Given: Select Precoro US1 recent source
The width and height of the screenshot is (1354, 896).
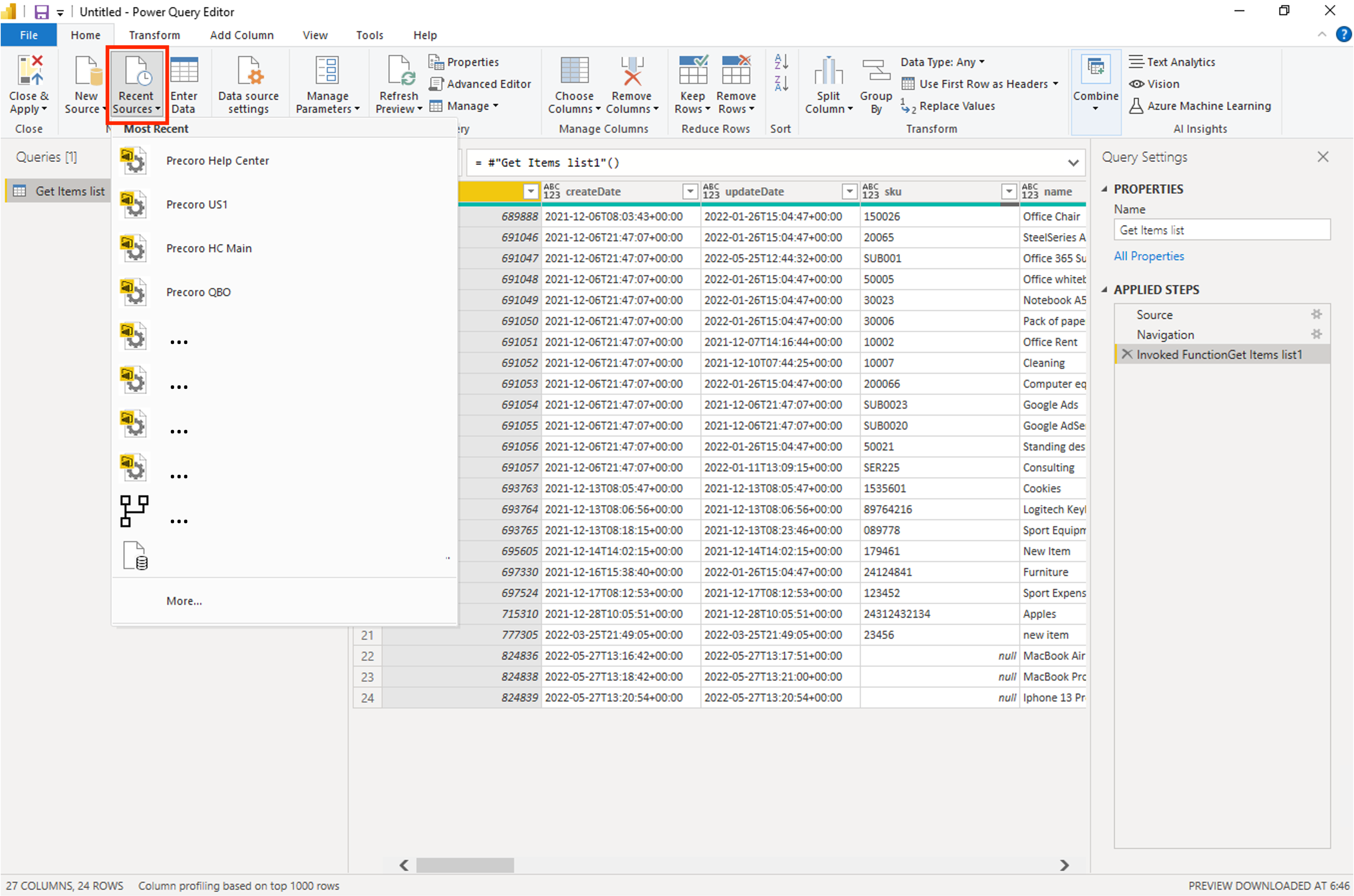Looking at the screenshot, I should [284, 205].
